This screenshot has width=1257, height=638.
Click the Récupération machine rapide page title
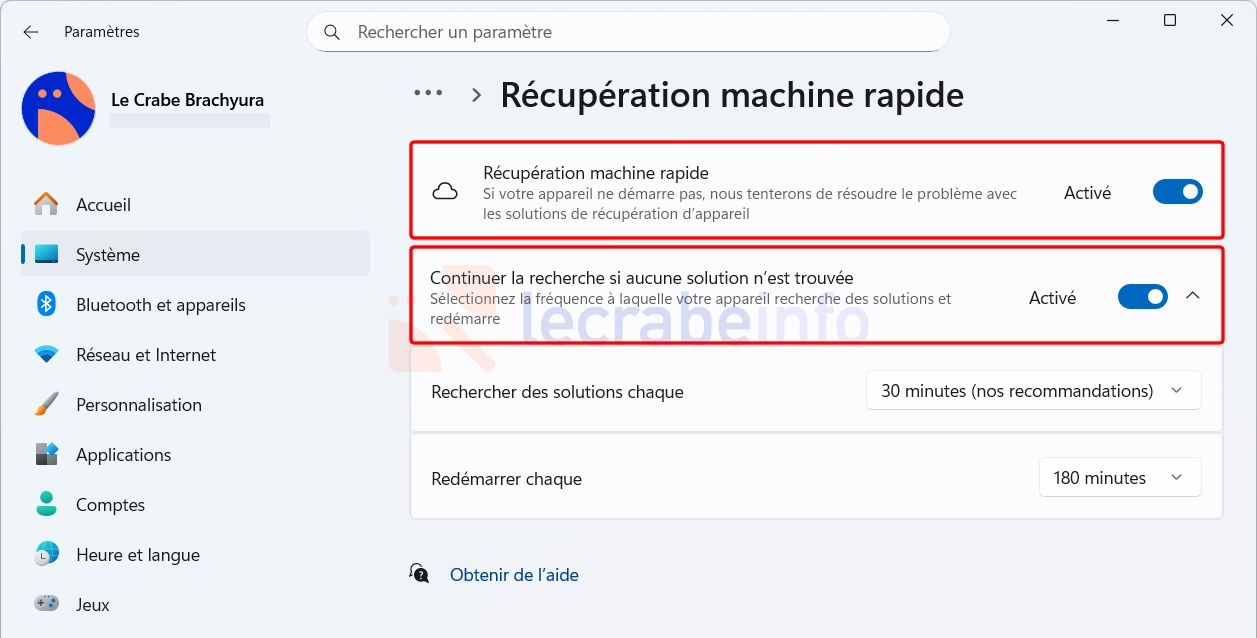tap(732, 95)
